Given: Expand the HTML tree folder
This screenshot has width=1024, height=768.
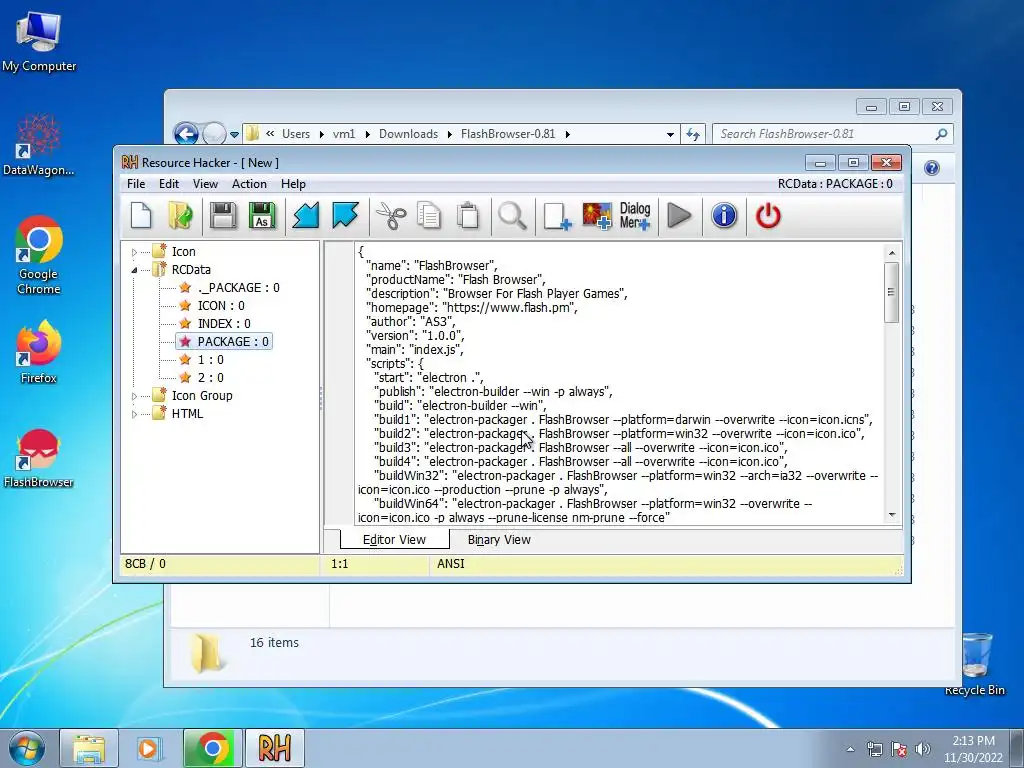Looking at the screenshot, I should [x=134, y=414].
